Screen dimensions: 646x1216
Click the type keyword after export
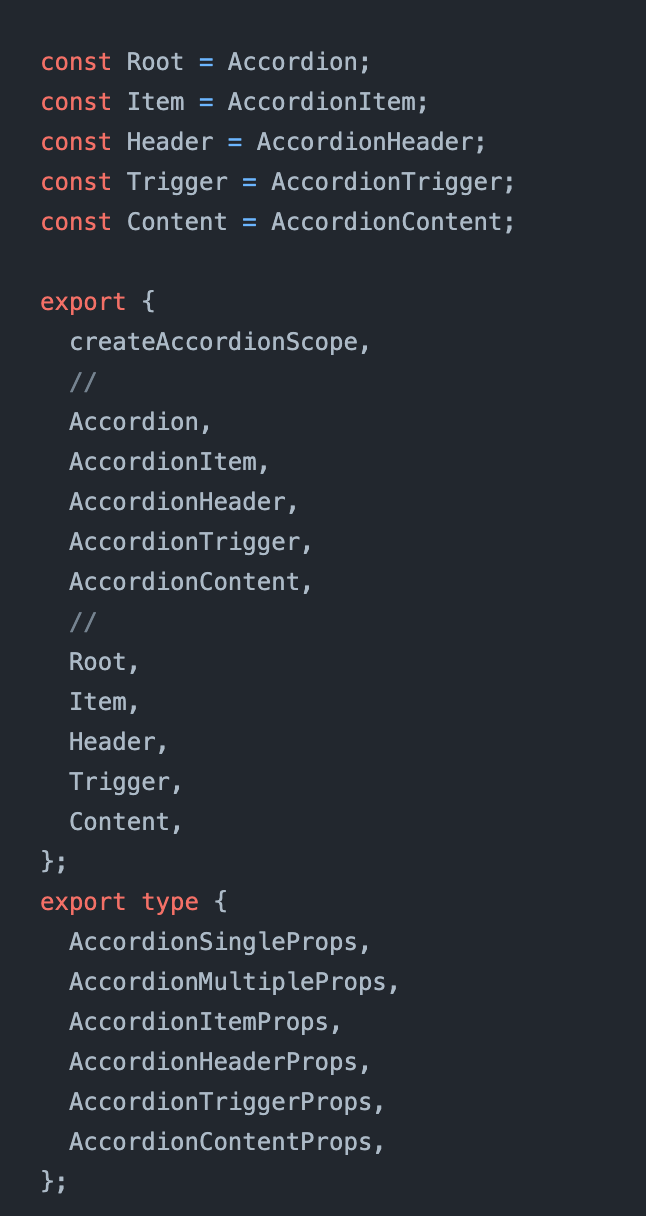(x=170, y=902)
